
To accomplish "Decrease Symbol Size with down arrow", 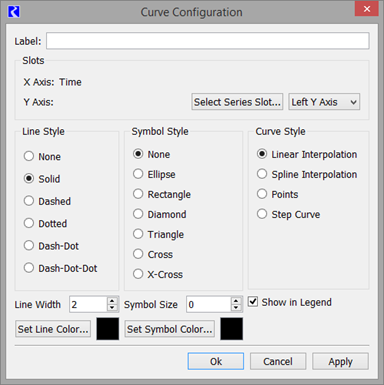I will click(x=236, y=307).
